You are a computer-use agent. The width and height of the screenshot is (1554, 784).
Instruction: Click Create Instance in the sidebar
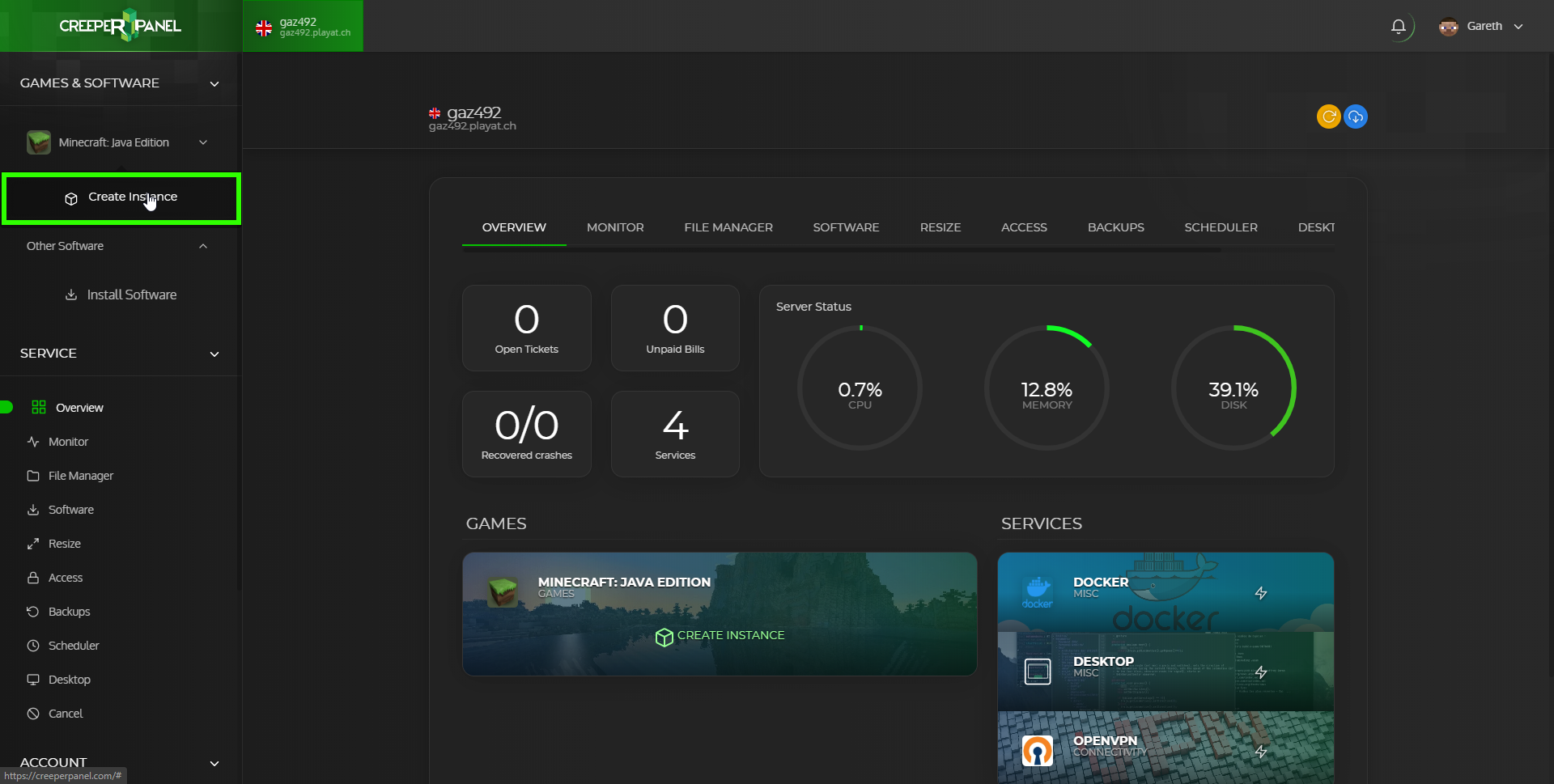[x=121, y=197]
